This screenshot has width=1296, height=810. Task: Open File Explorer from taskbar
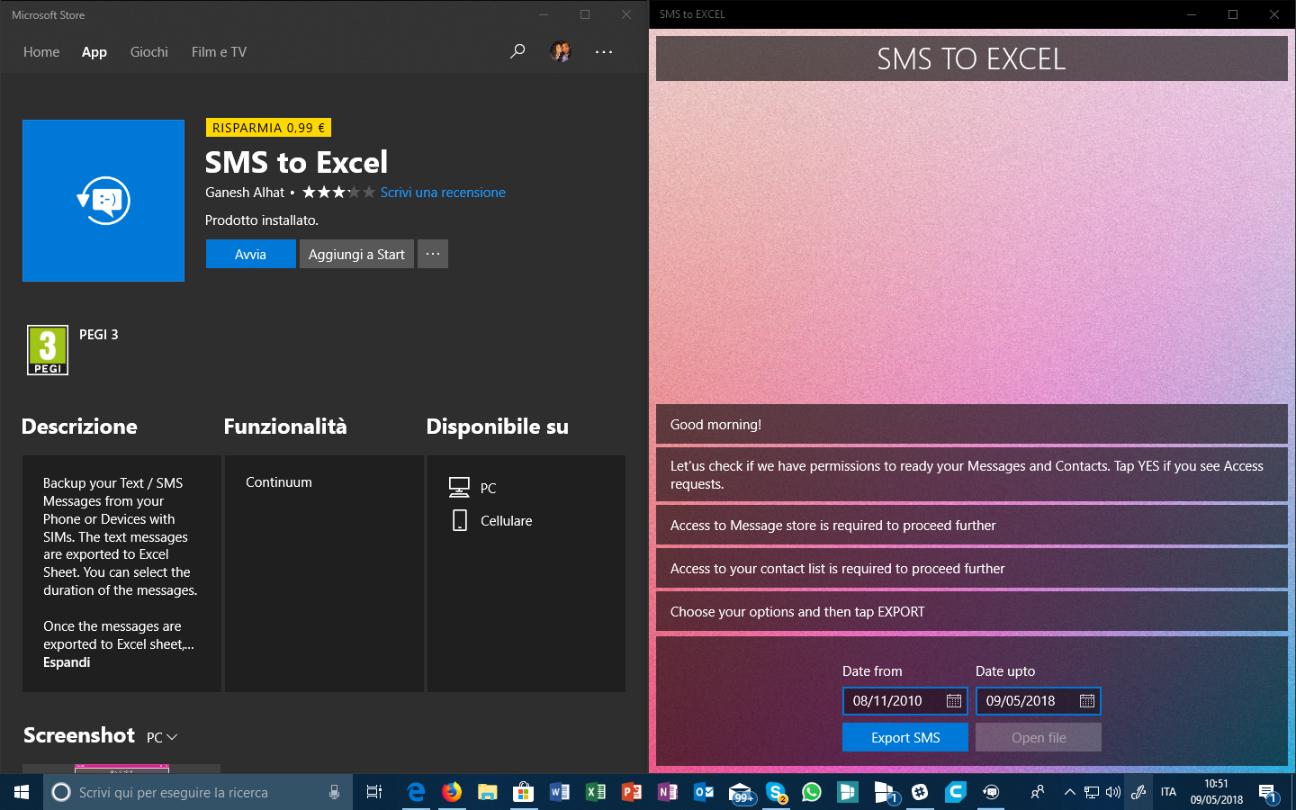[x=487, y=792]
